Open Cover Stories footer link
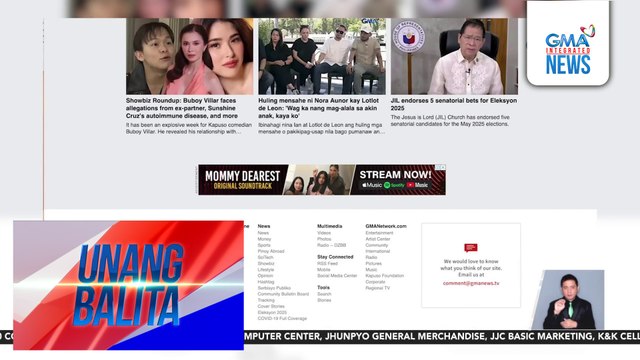 point(271,306)
